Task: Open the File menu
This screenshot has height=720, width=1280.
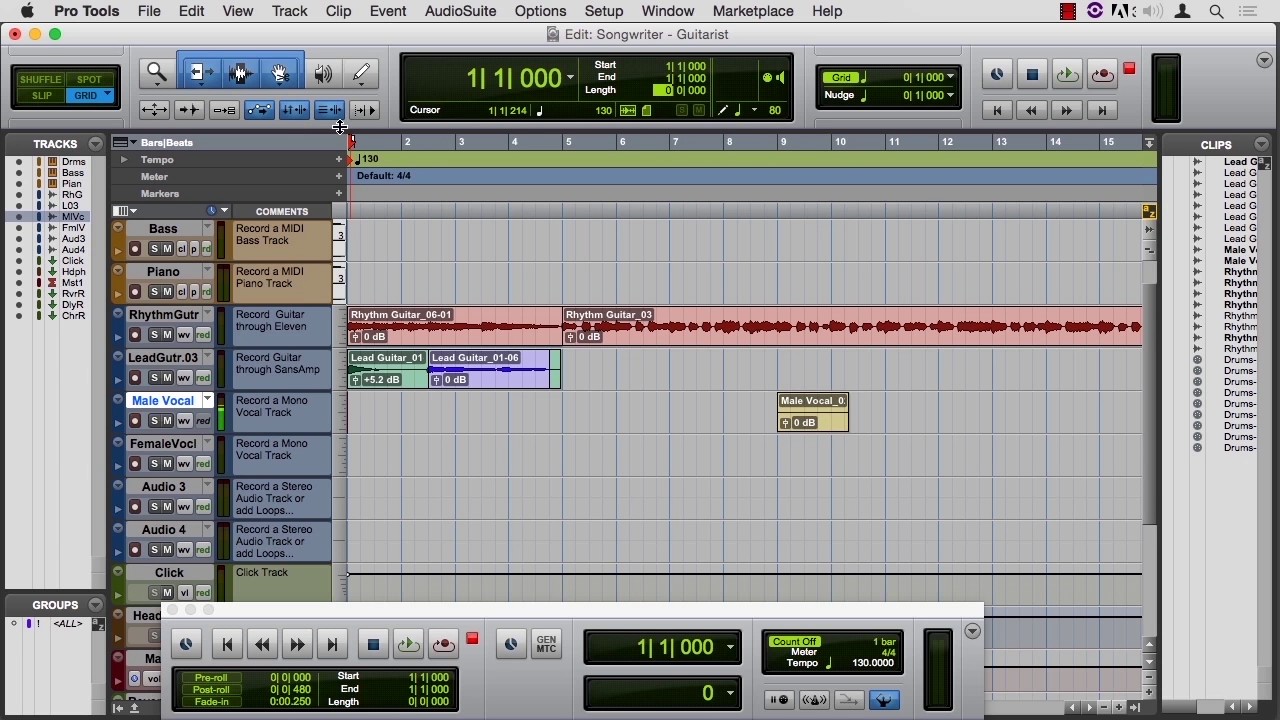Action: point(149,11)
